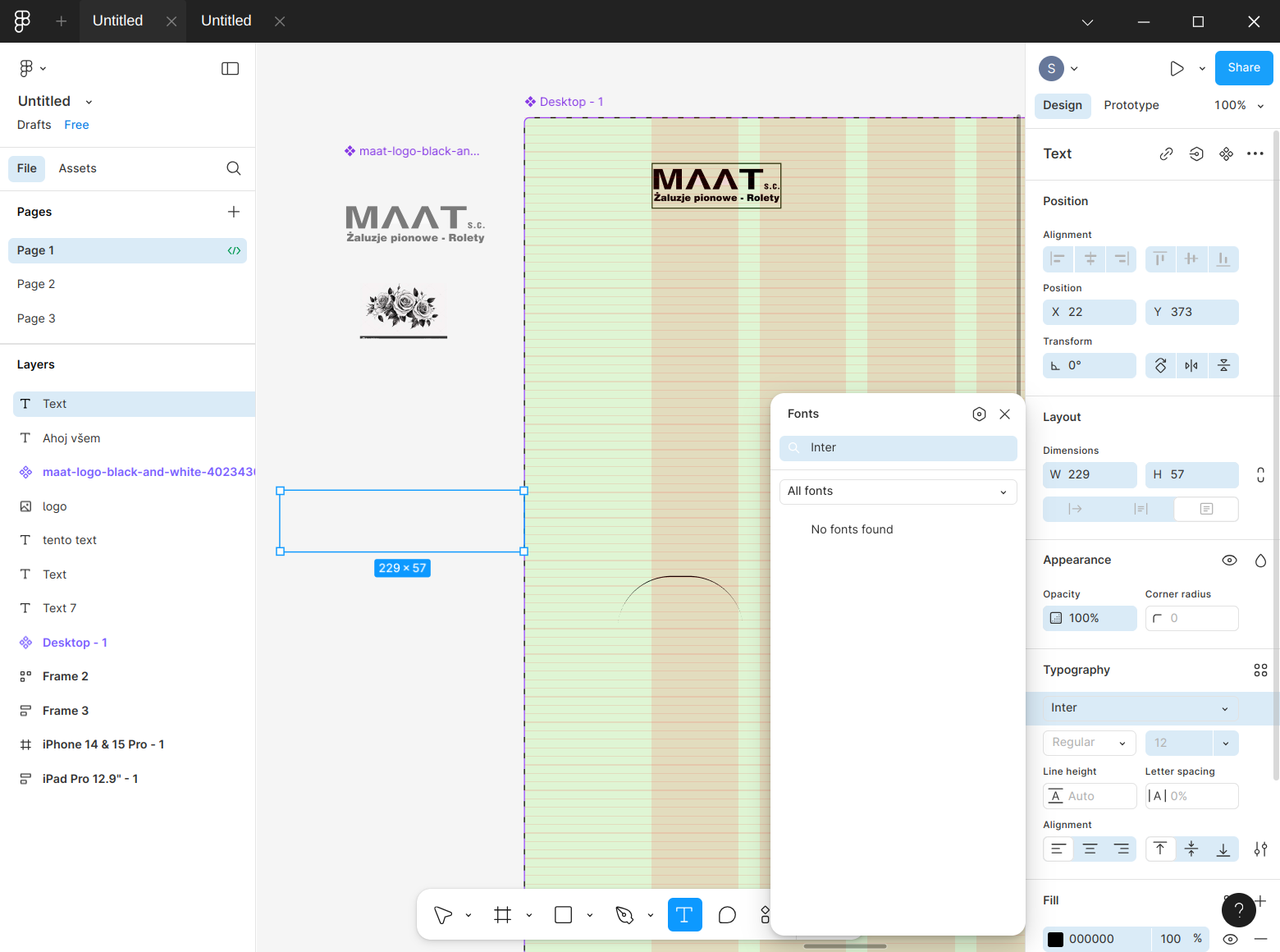
Task: Click the Present play icon
Action: [1177, 68]
